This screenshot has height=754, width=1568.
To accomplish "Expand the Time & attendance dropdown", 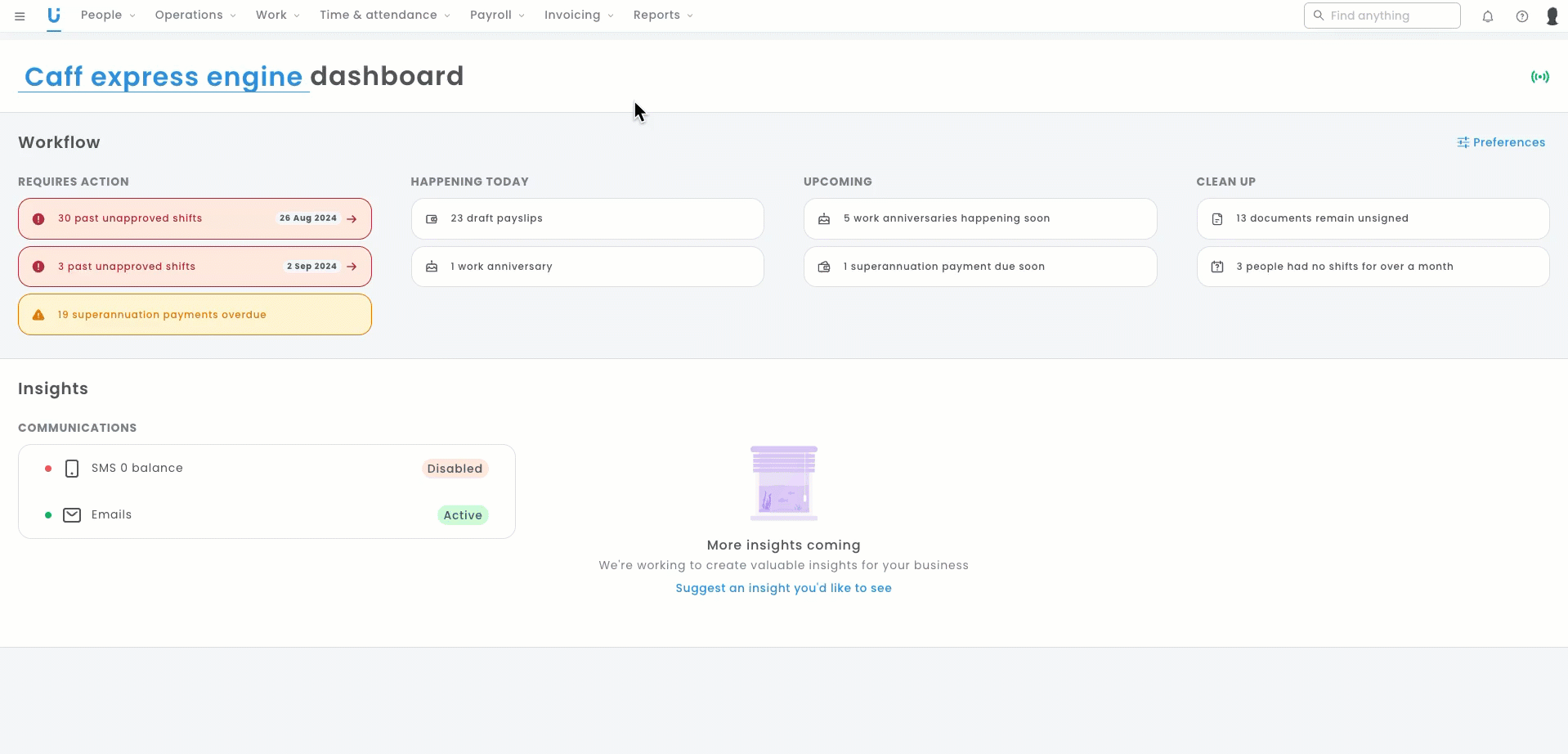I will click(384, 16).
